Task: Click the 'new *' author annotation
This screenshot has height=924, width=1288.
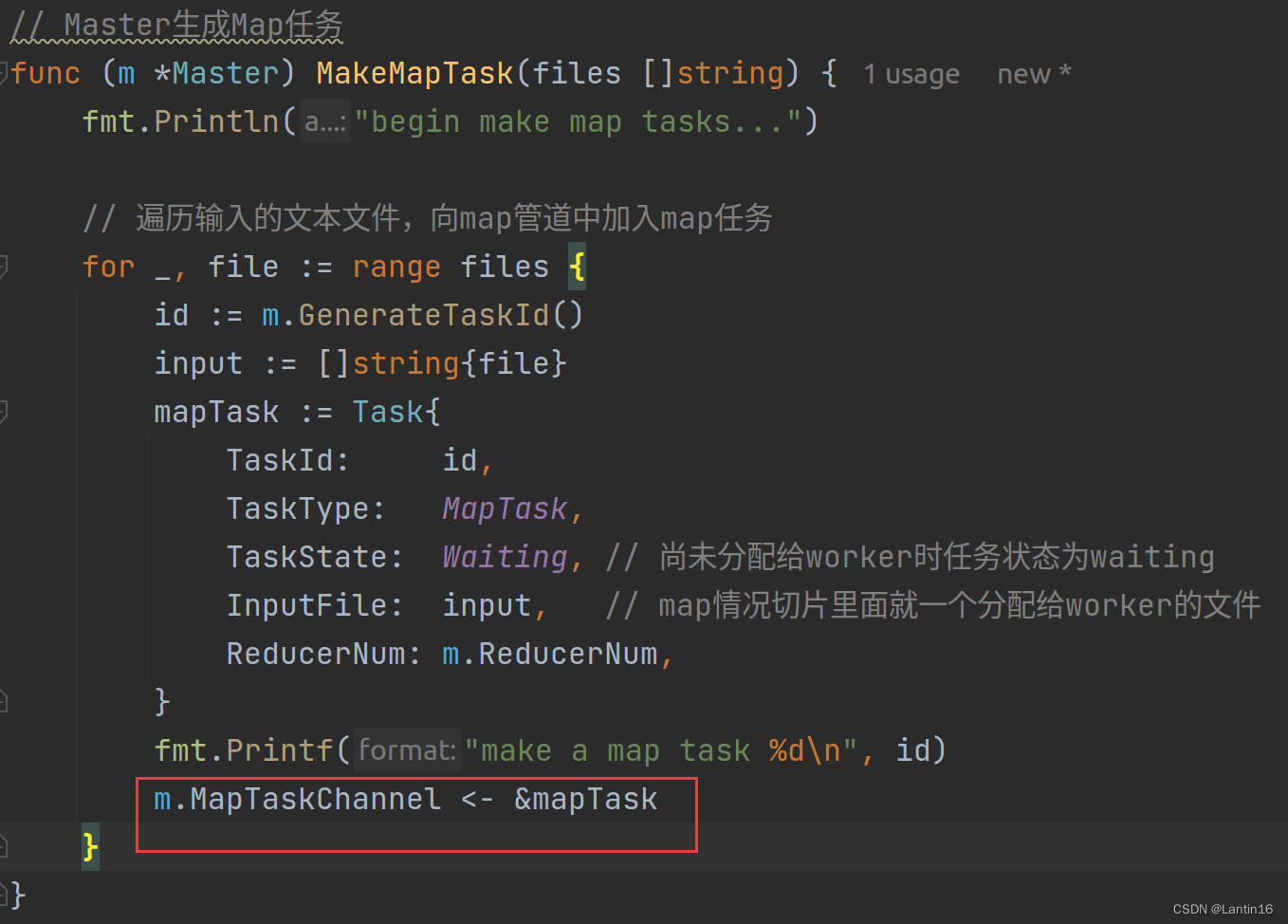Action: [x=1033, y=73]
